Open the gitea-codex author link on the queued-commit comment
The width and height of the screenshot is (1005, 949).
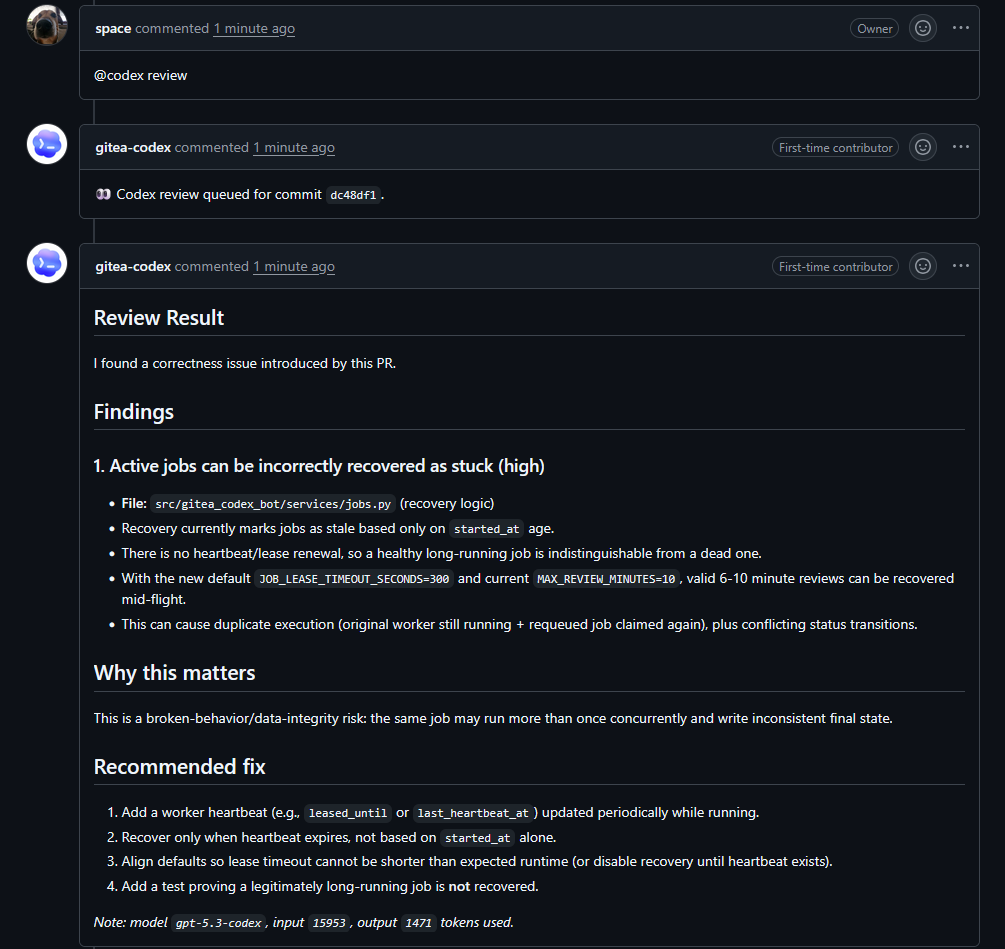pyautogui.click(x=133, y=147)
